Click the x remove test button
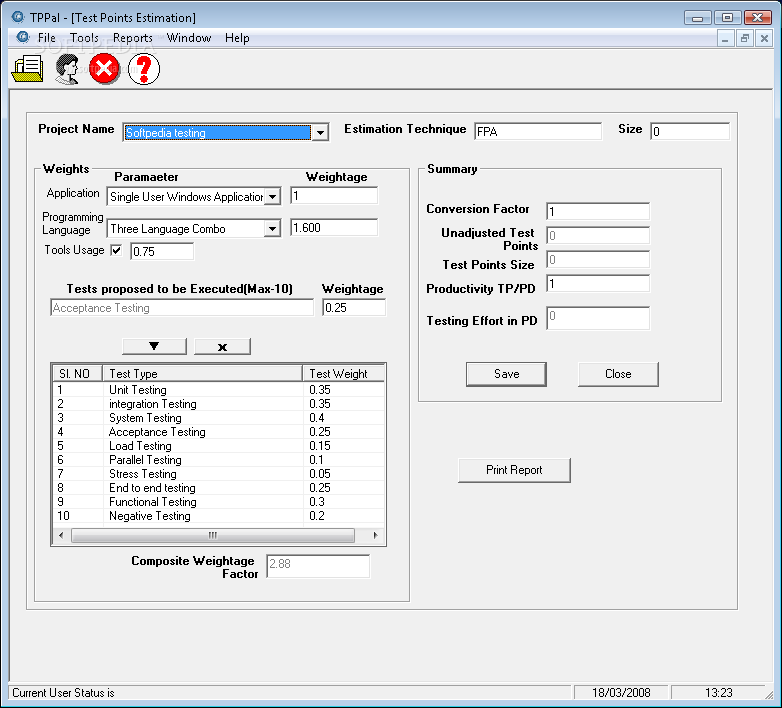 (x=222, y=346)
